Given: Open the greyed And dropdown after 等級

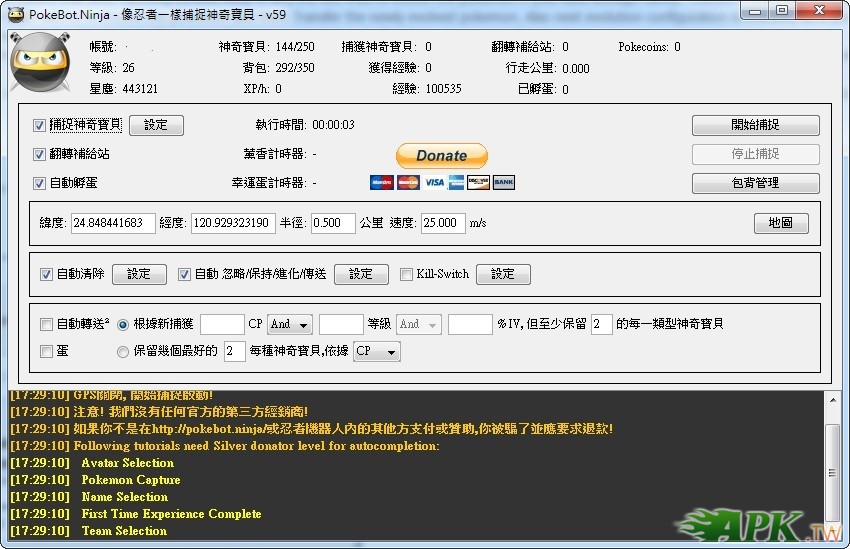Looking at the screenshot, I should pyautogui.click(x=419, y=324).
